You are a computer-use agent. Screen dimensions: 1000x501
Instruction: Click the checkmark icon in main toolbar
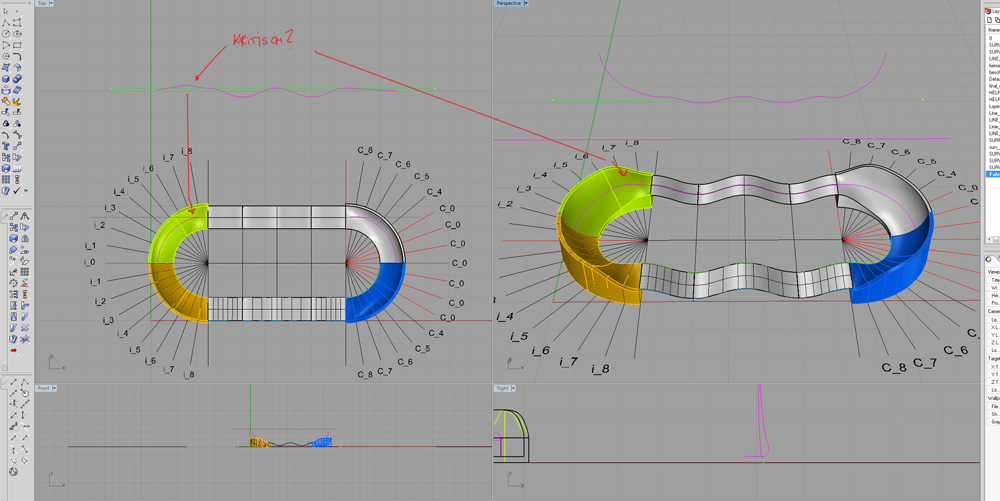coord(17,190)
